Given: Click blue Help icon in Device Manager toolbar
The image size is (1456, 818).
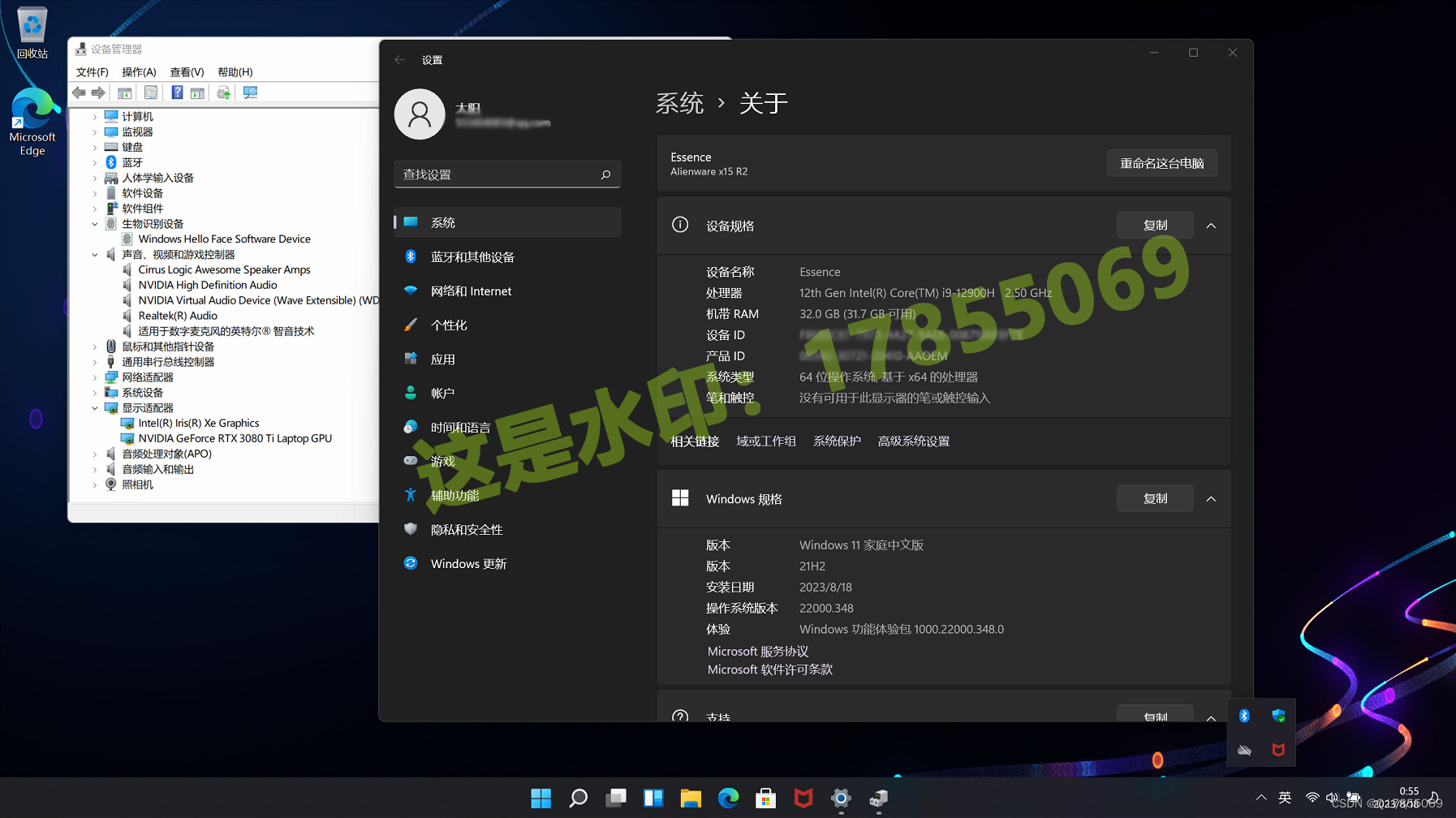Looking at the screenshot, I should click(x=177, y=93).
